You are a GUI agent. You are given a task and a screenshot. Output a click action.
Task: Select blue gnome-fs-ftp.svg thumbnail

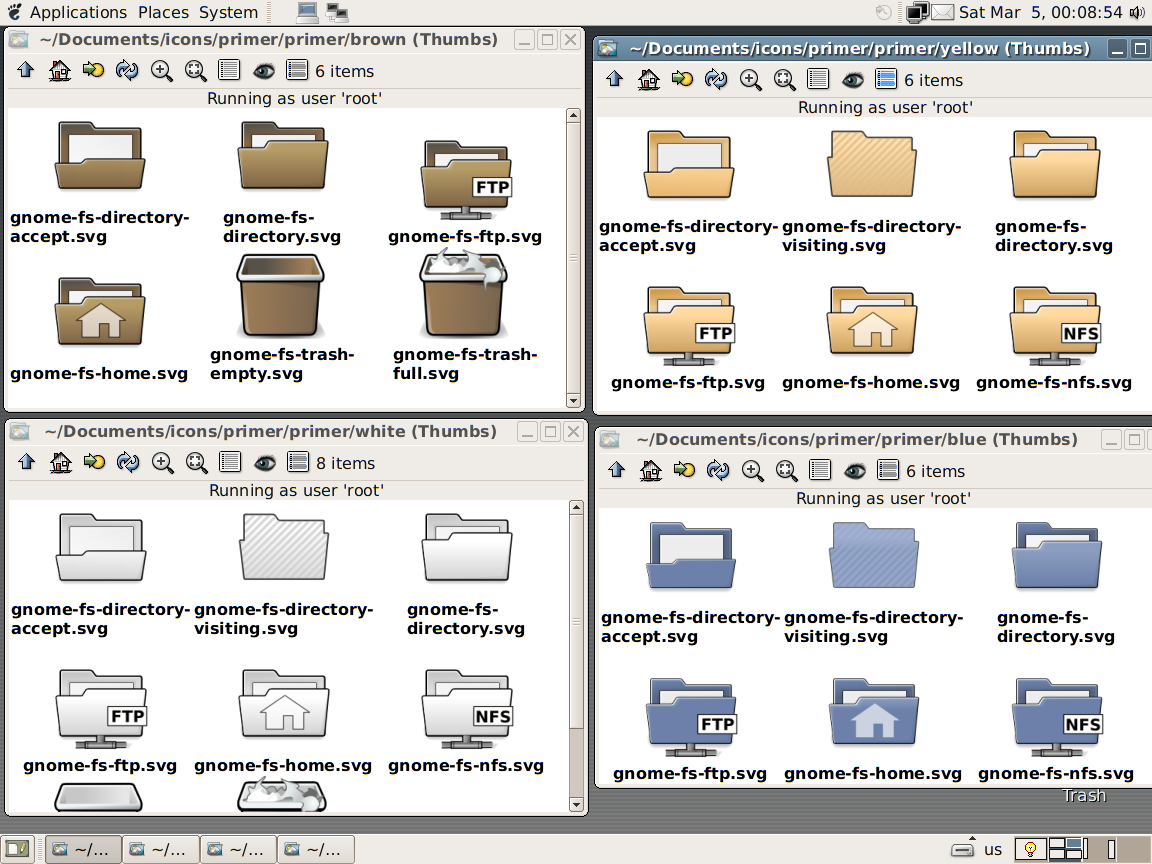point(691,717)
